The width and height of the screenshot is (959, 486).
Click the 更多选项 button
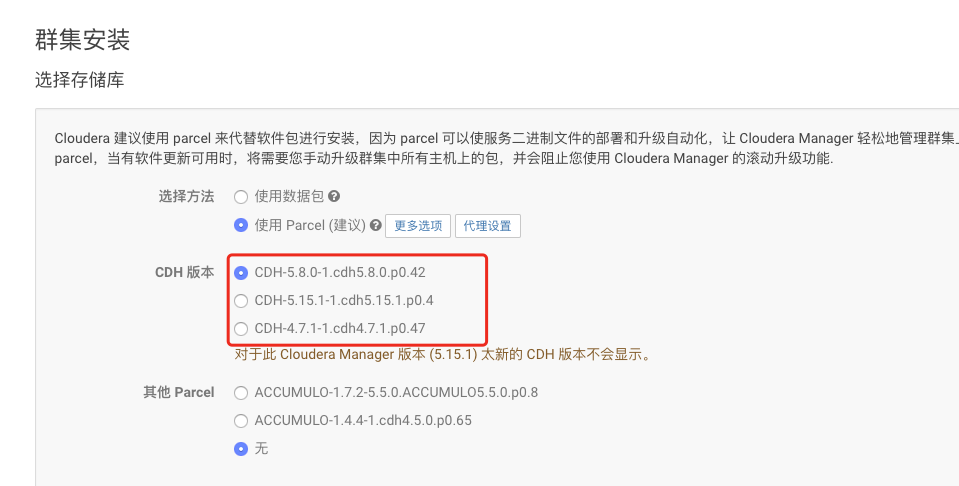pyautogui.click(x=418, y=226)
